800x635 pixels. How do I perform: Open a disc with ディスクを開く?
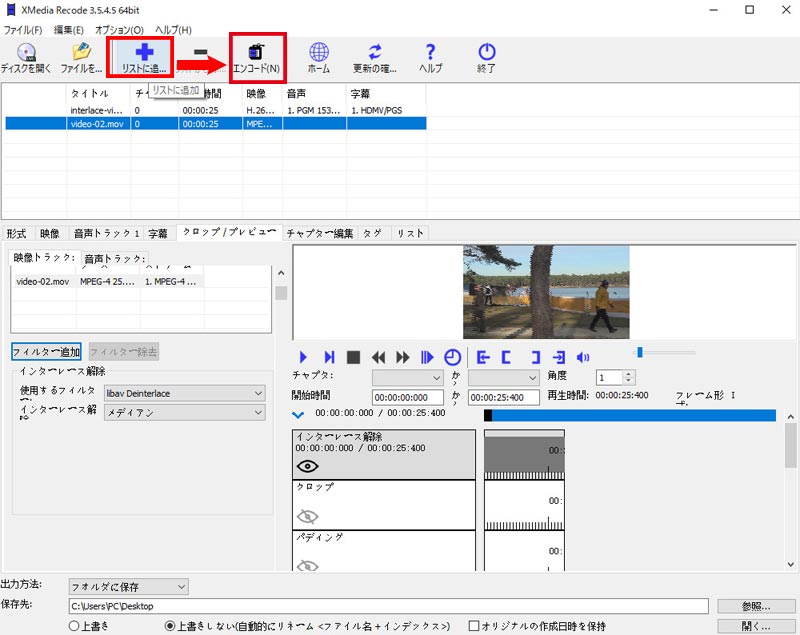click(26, 58)
